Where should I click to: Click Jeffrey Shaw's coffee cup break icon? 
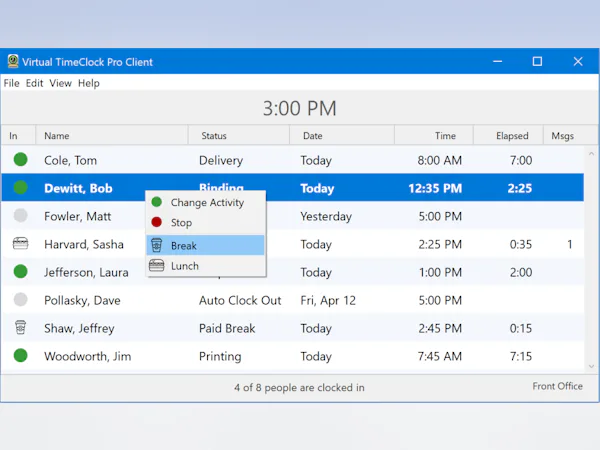(x=20, y=328)
